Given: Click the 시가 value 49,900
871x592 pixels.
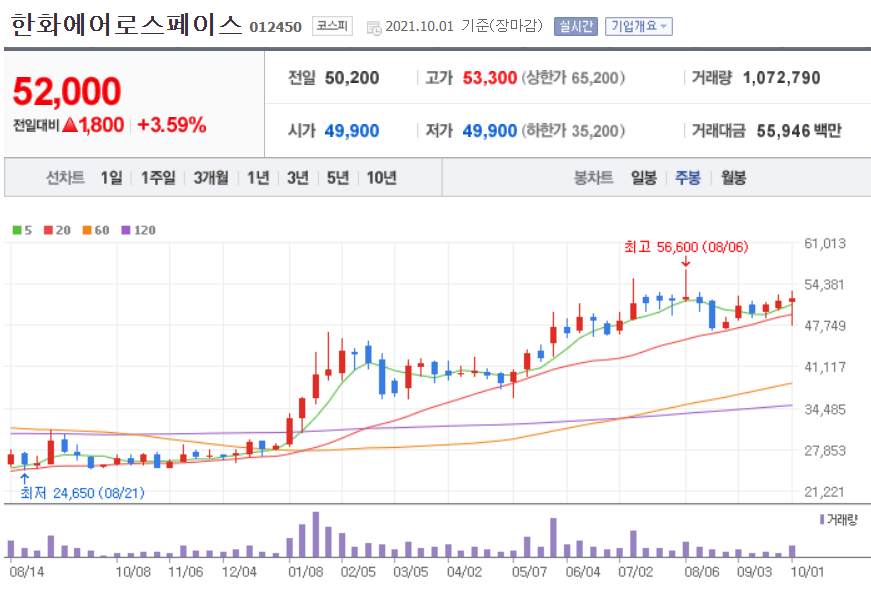Looking at the screenshot, I should (352, 131).
